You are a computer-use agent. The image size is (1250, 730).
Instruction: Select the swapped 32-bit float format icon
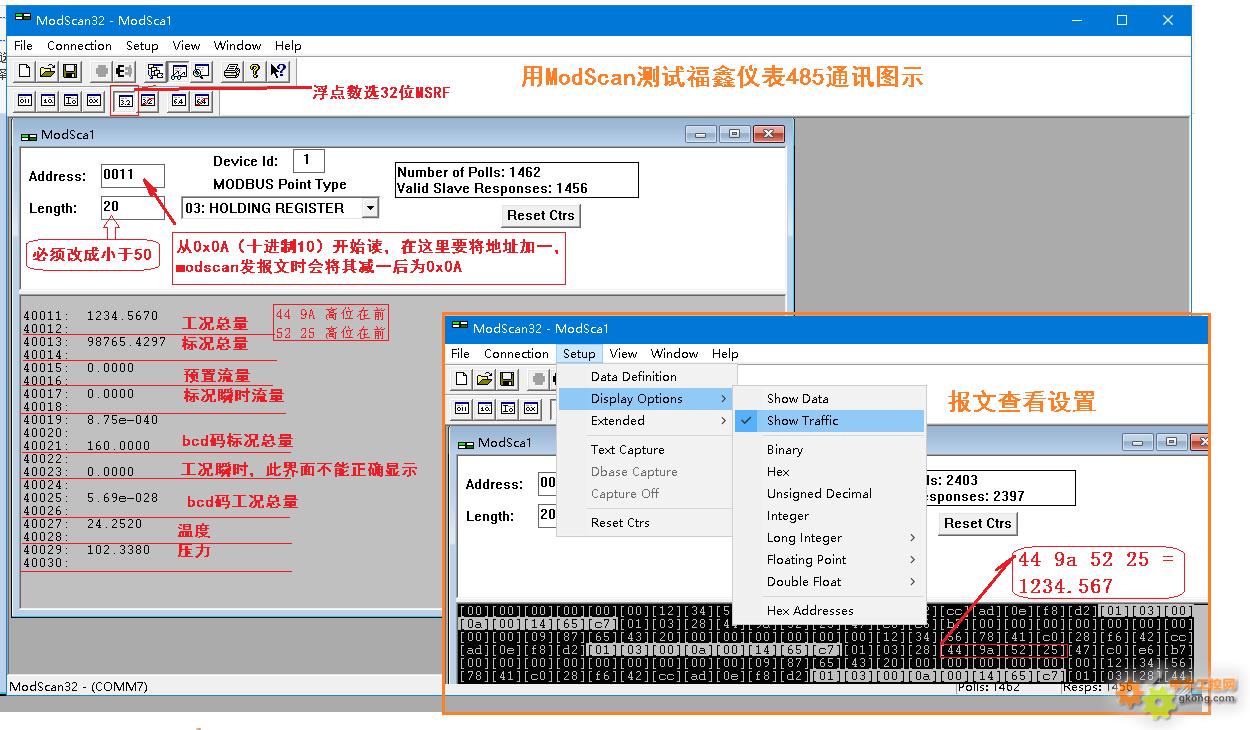pyautogui.click(x=148, y=100)
